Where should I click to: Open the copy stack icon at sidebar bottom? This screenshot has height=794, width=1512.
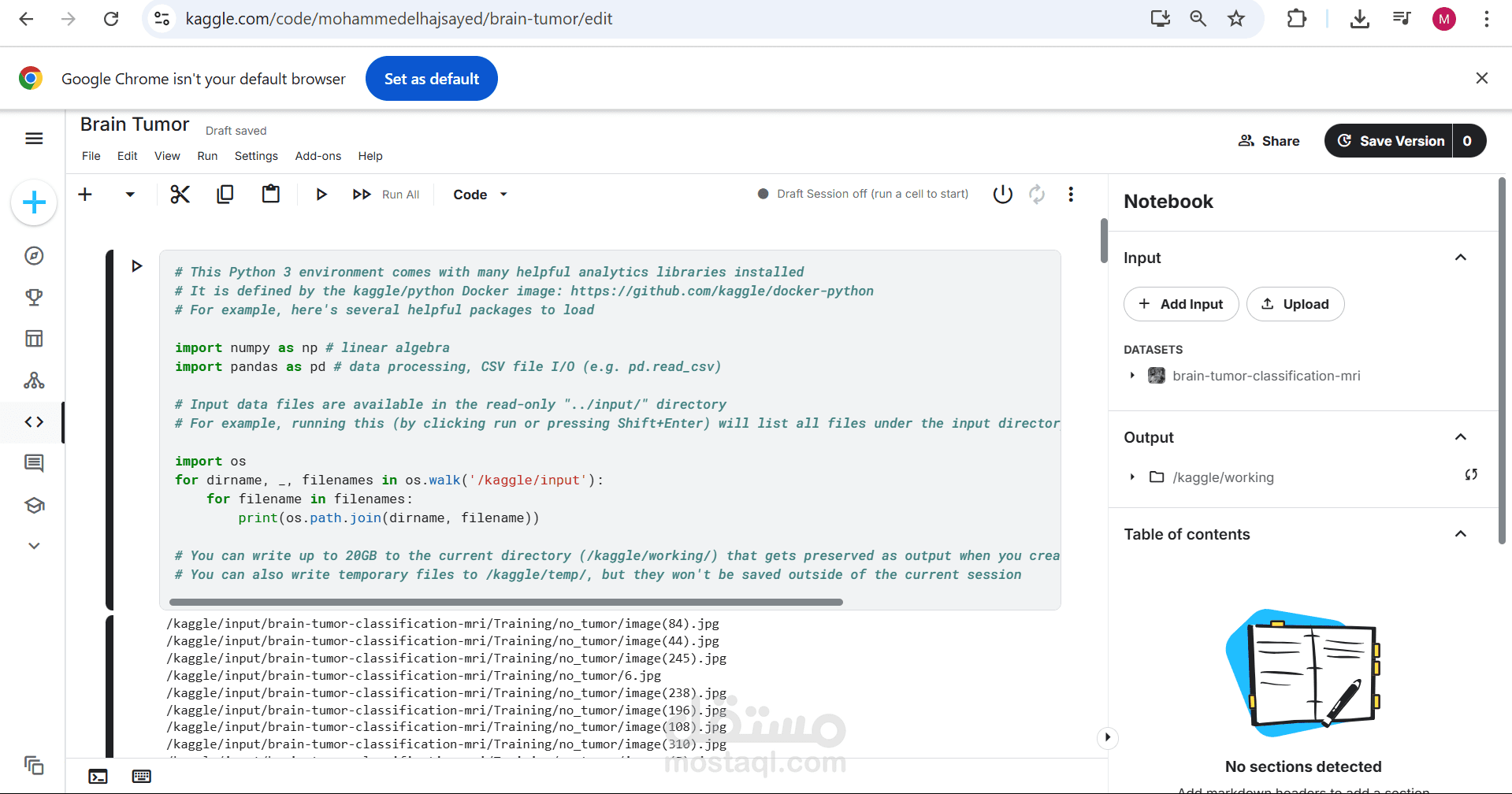click(34, 765)
